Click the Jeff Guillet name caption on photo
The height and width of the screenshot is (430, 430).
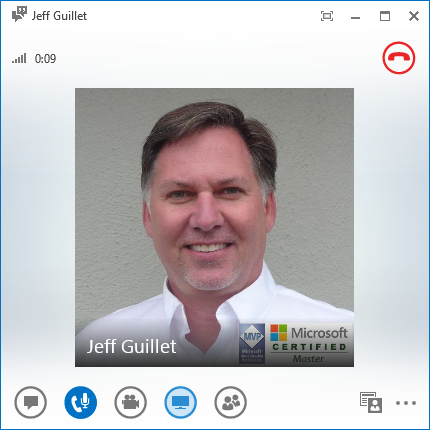pyautogui.click(x=131, y=347)
